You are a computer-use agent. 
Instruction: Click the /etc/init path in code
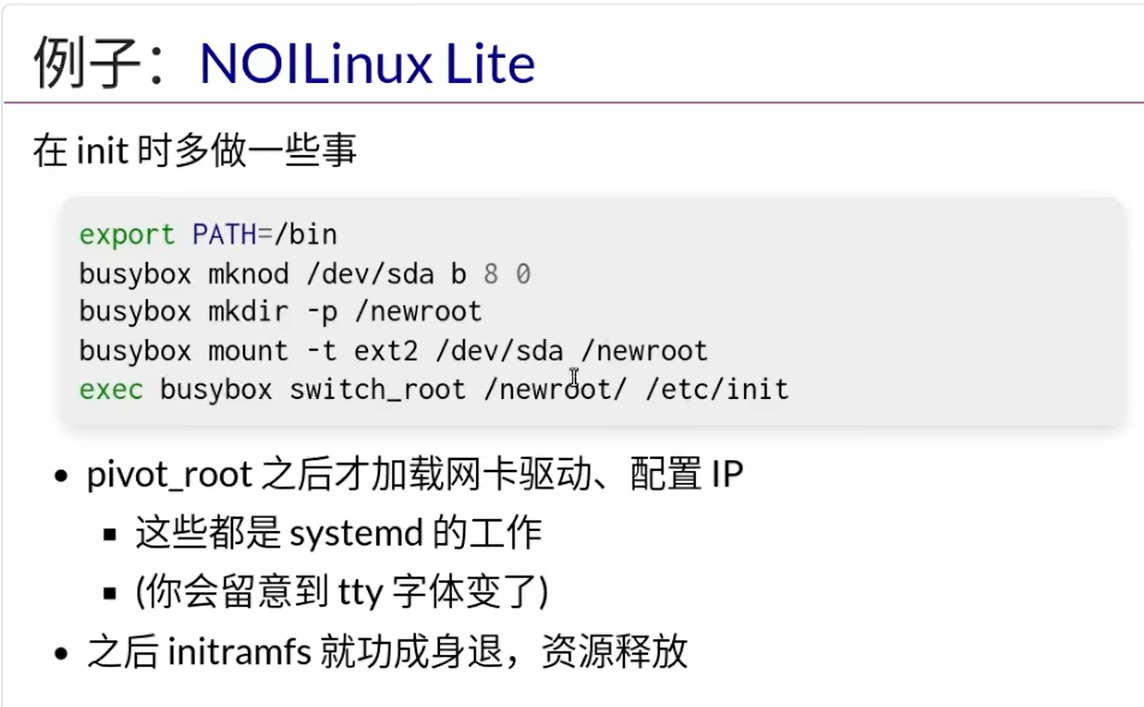pyautogui.click(x=717, y=389)
